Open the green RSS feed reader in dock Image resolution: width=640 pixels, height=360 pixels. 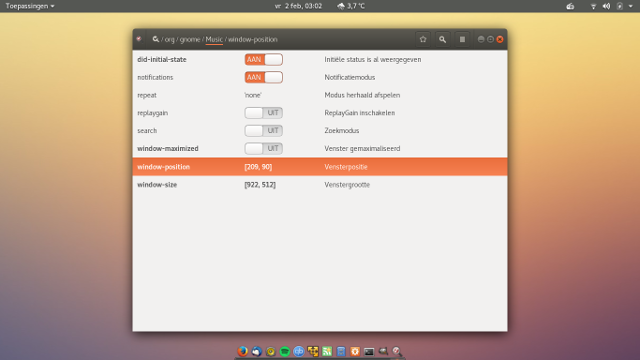click(x=327, y=351)
